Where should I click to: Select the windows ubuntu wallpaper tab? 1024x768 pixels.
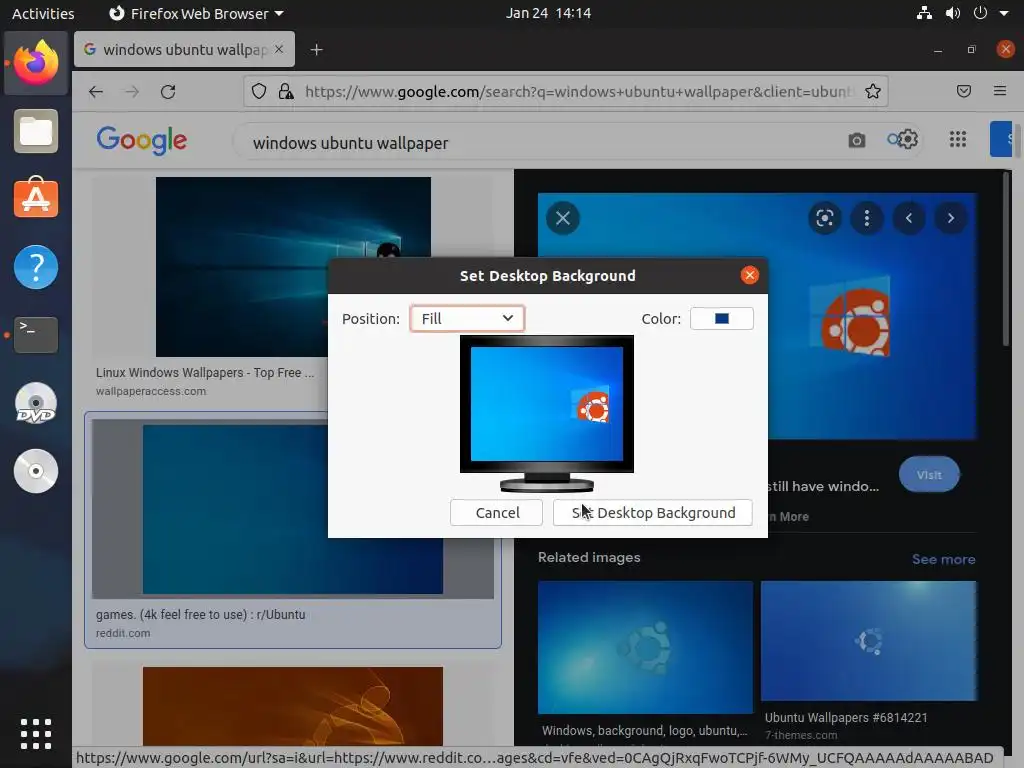tap(184, 49)
